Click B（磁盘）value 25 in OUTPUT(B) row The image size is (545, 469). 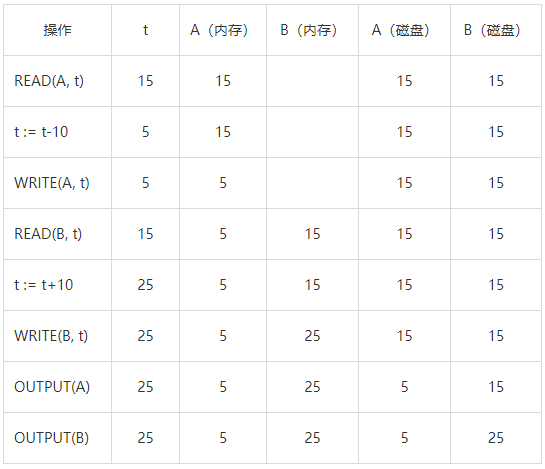pos(496,438)
